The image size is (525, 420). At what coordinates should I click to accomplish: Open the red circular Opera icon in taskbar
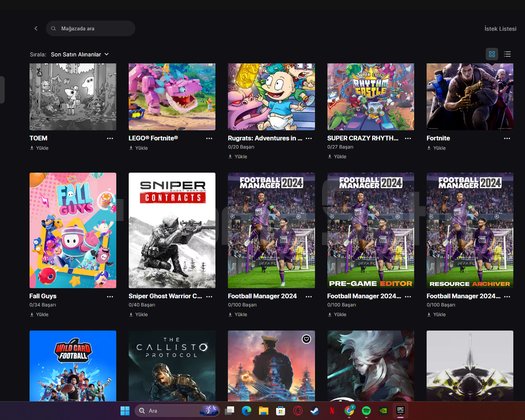298,411
